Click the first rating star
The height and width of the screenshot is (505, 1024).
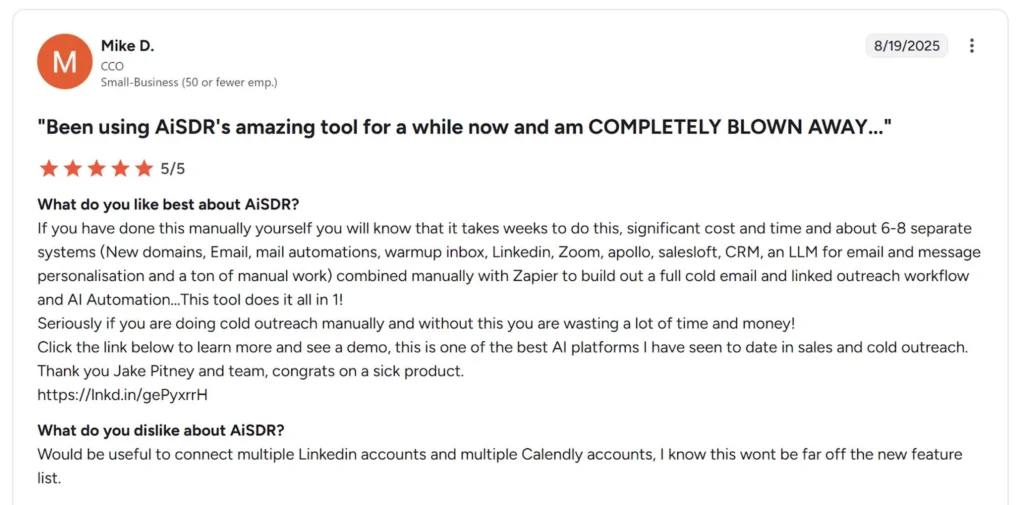pos(48,168)
